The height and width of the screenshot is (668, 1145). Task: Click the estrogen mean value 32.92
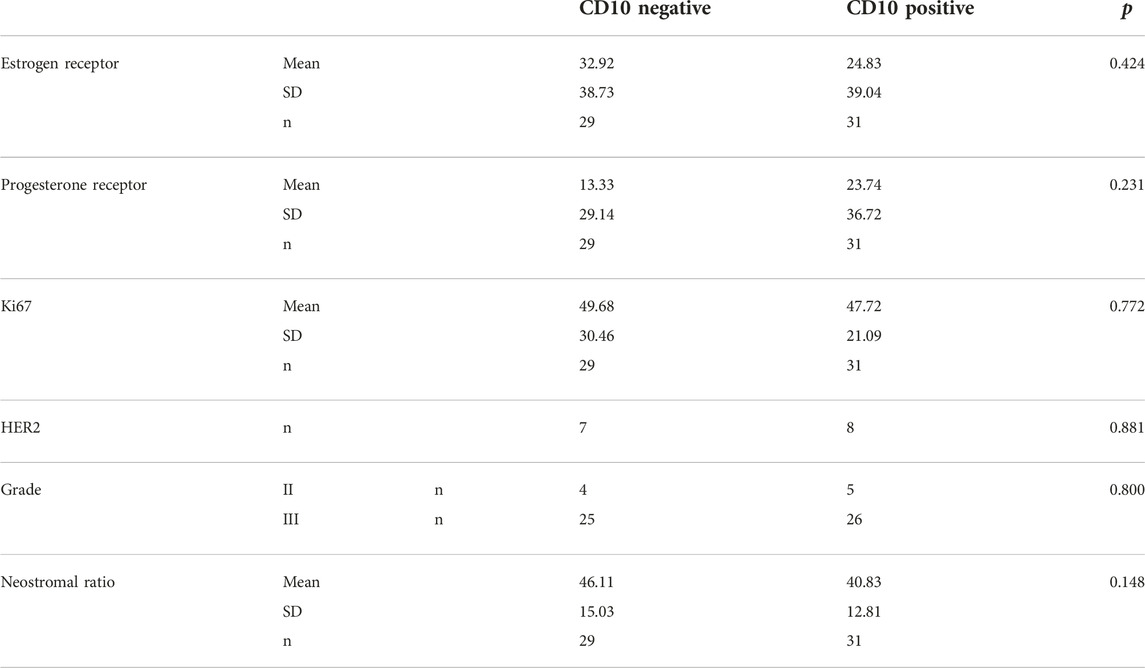pyautogui.click(x=597, y=64)
